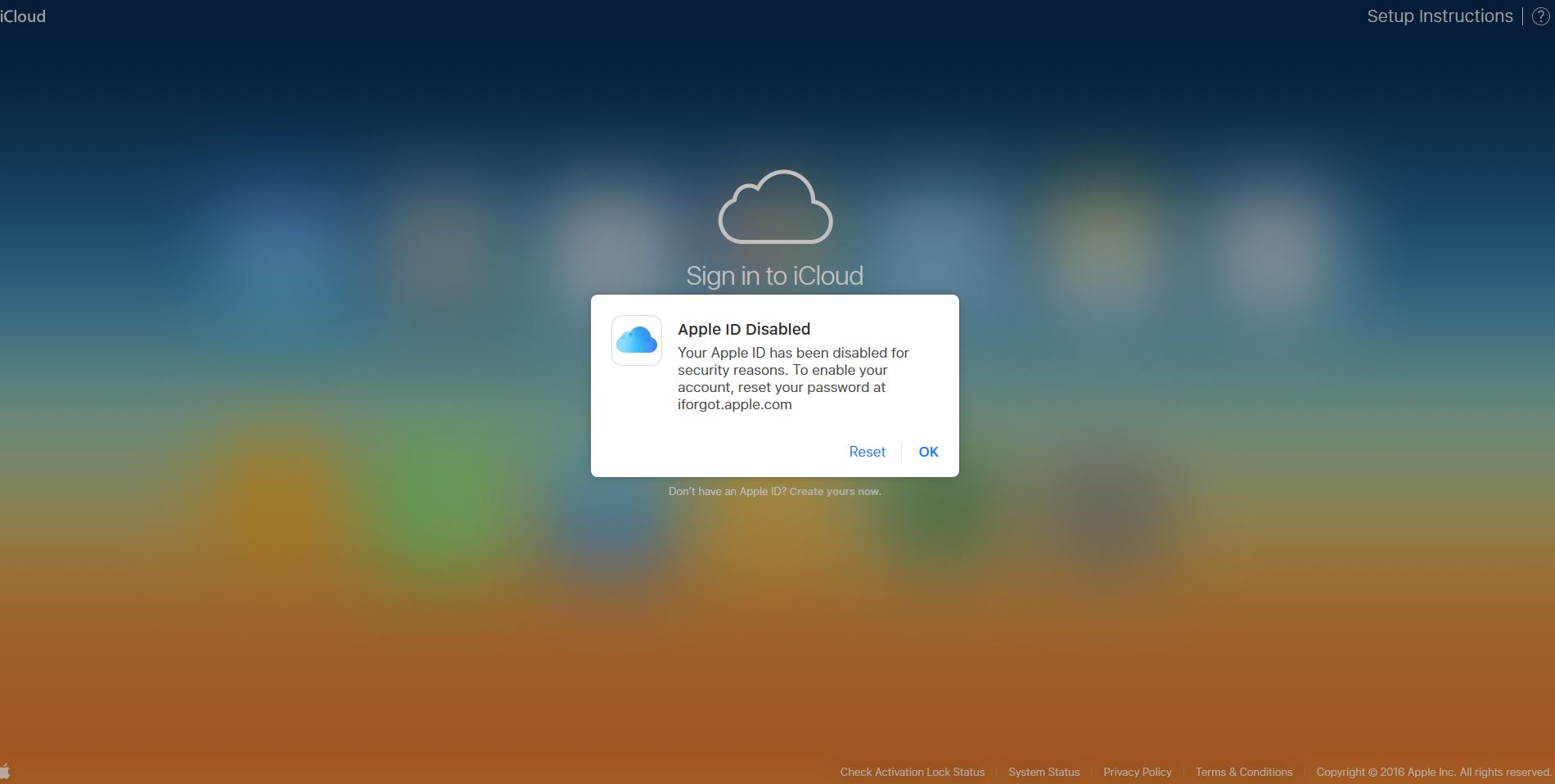Open the Setup Instructions link
This screenshot has width=1555, height=784.
1440,16
